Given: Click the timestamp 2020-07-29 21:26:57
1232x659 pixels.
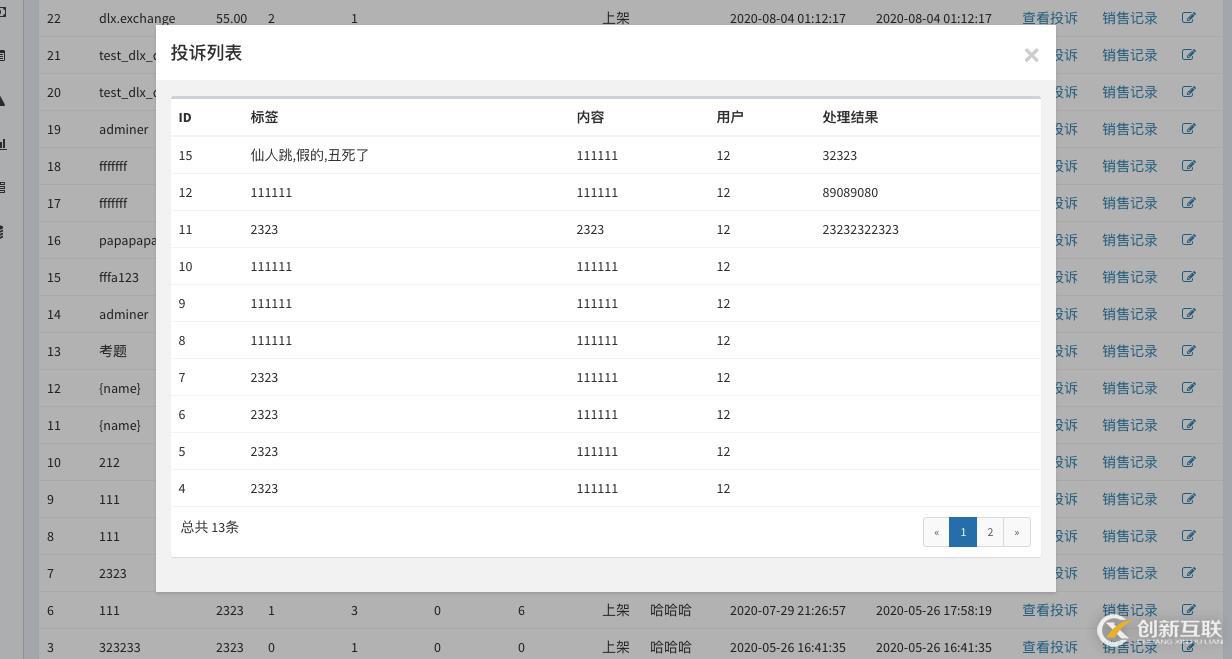Looking at the screenshot, I should tap(788, 610).
